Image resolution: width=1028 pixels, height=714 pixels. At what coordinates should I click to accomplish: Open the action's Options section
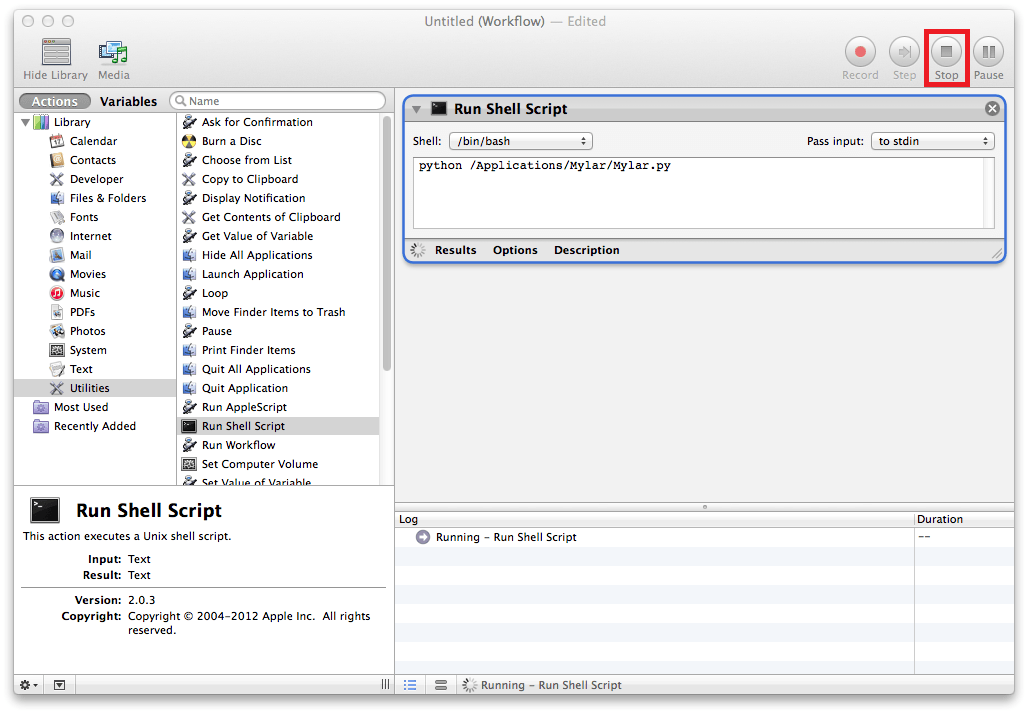pos(515,250)
